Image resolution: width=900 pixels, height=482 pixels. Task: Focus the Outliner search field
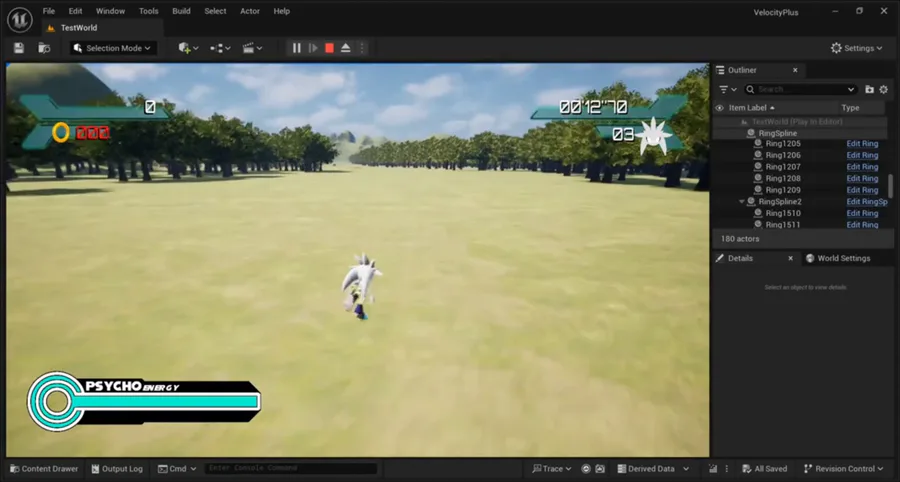[800, 90]
